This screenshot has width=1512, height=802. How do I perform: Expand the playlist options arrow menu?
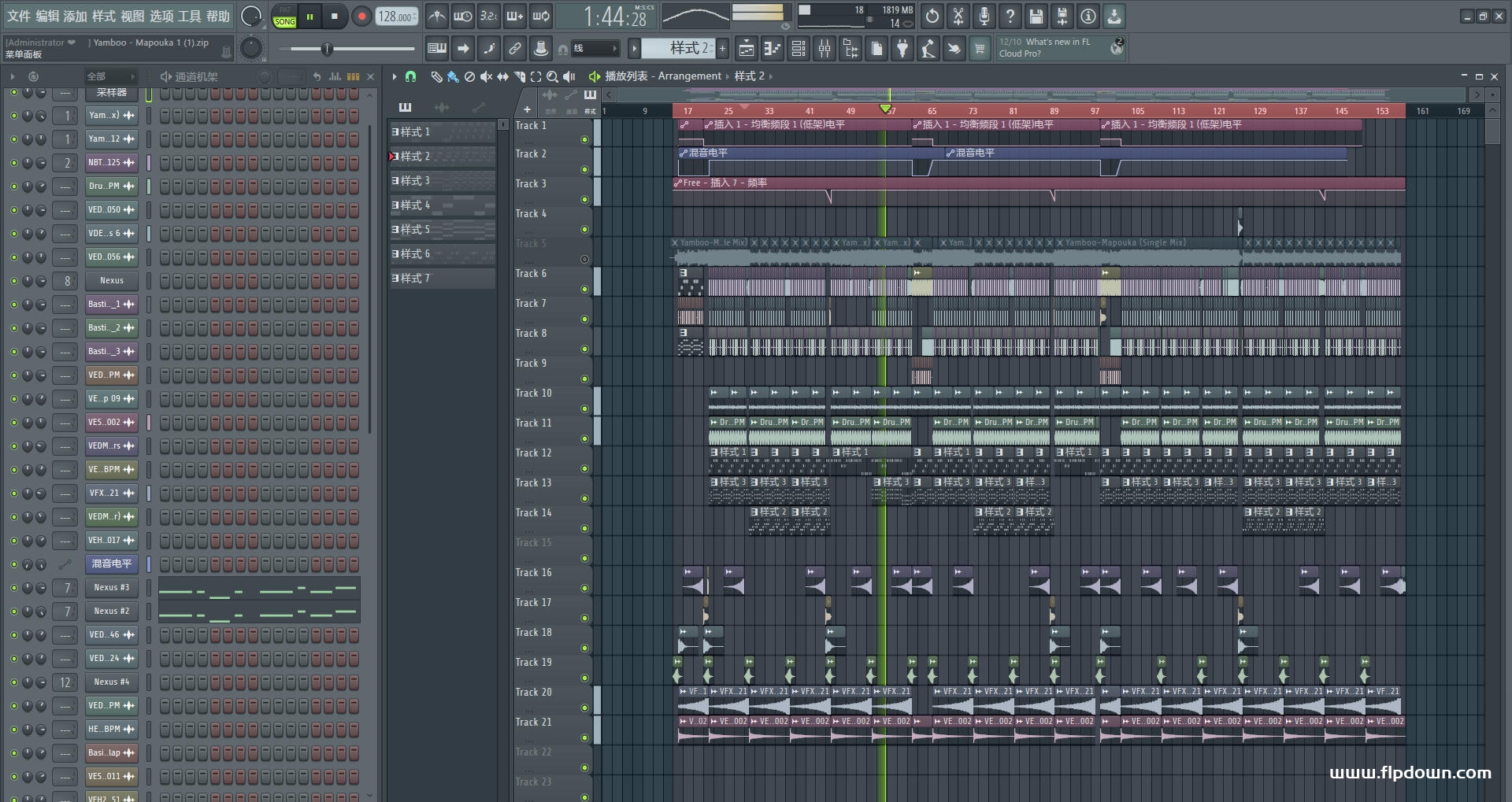[x=395, y=76]
